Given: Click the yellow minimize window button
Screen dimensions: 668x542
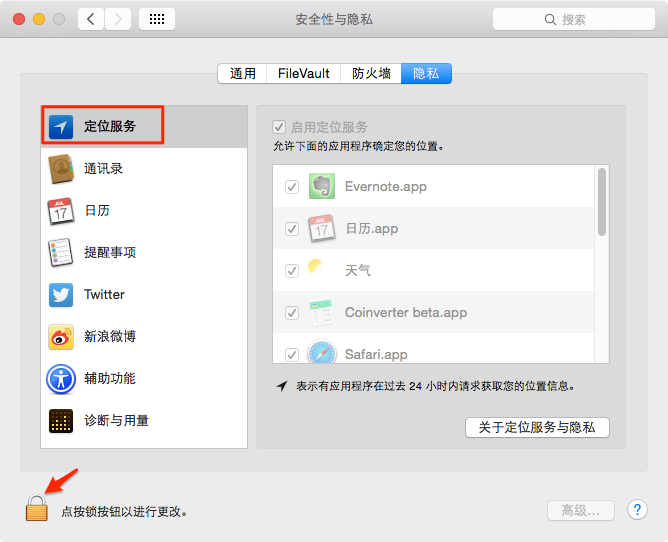Looking at the screenshot, I should tap(39, 19).
